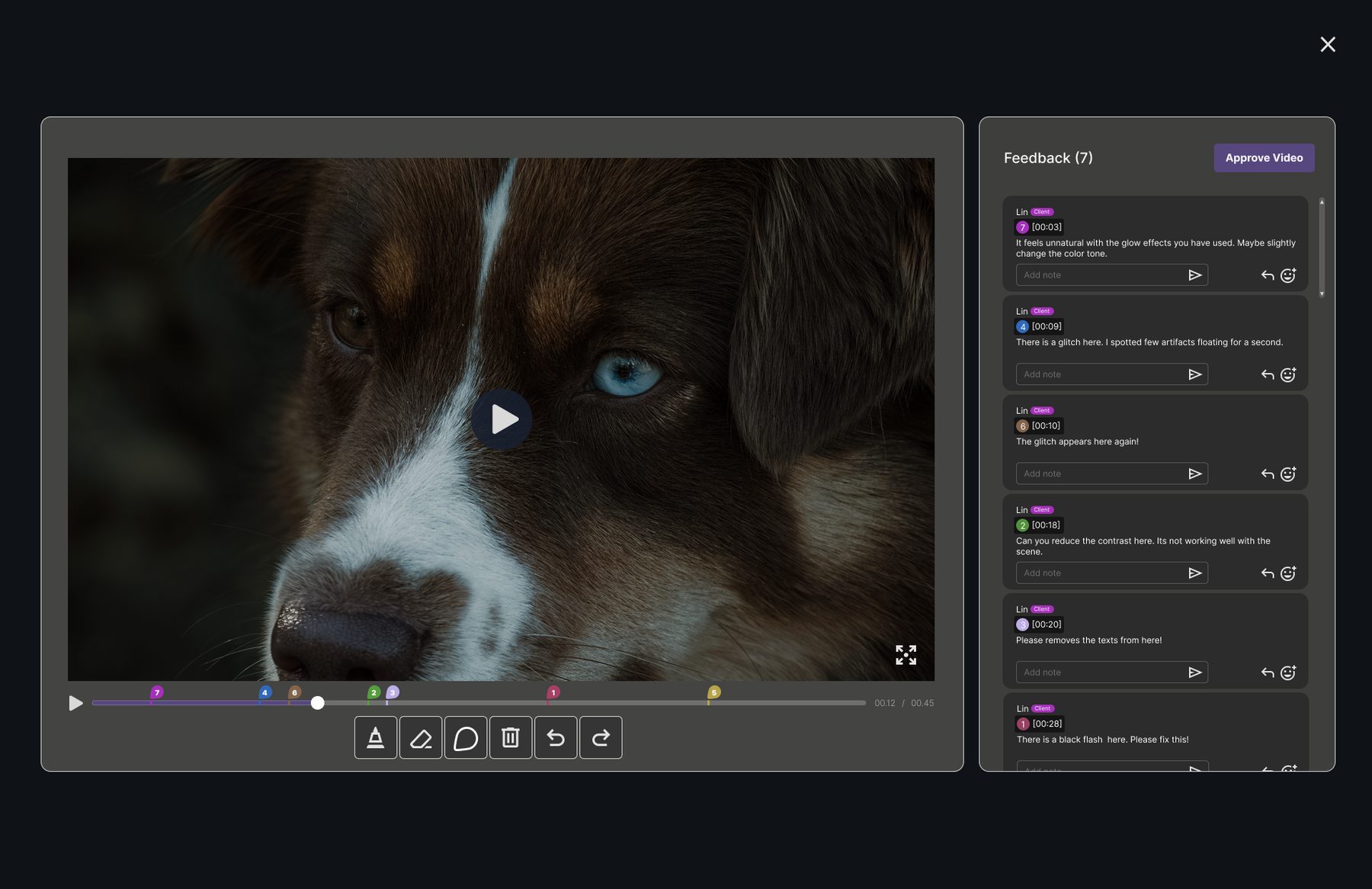Click the feedback panel scrollbar
Viewport: 1372px width, 889px height.
1322,248
